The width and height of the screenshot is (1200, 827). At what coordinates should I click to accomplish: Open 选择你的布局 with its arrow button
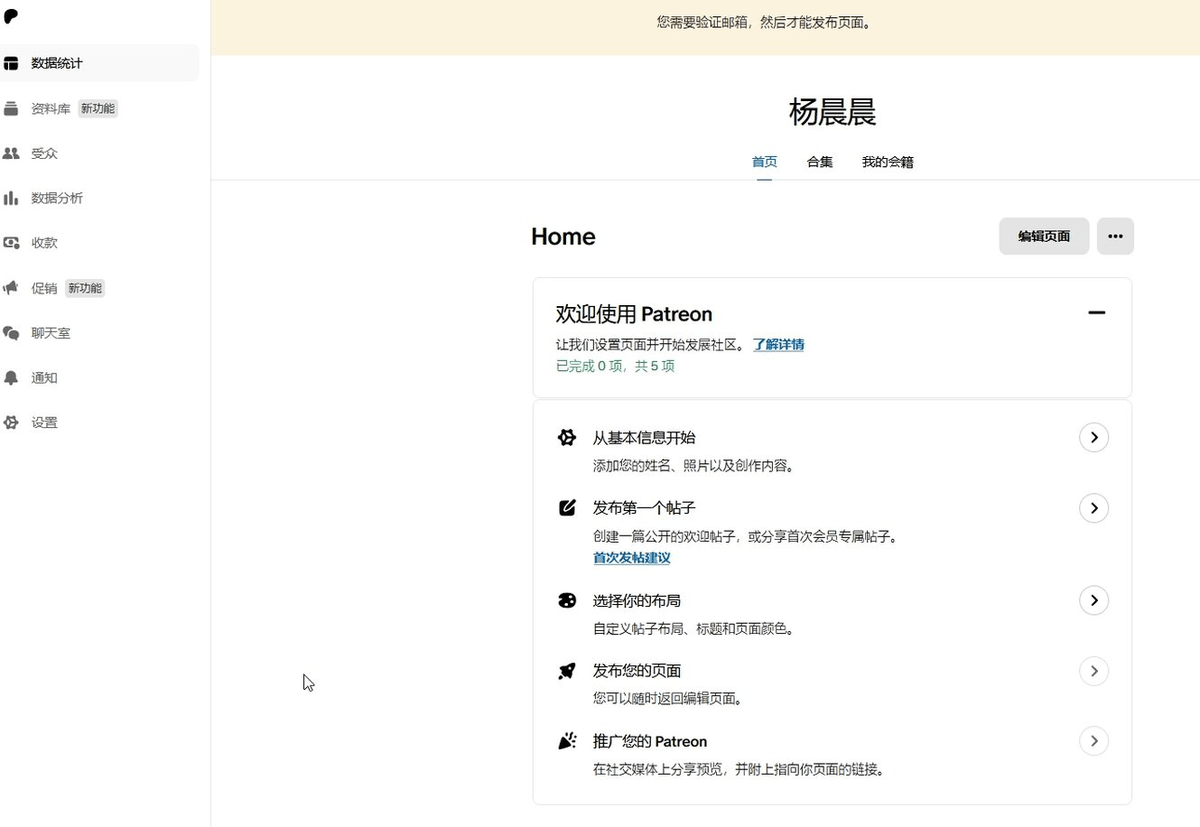pyautogui.click(x=1094, y=600)
